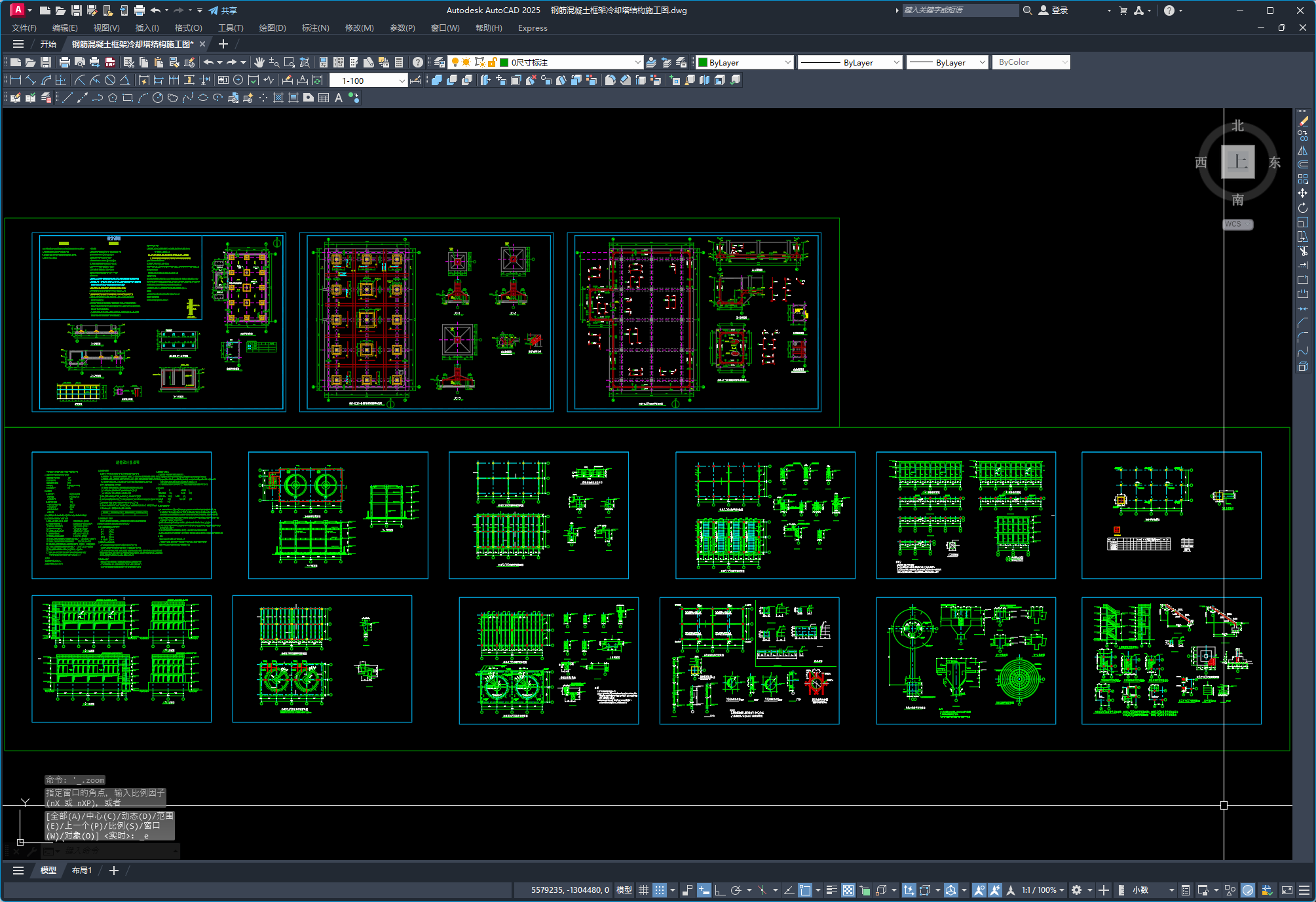Viewport: 1316px width, 902px height.
Task: Toggle snap mode in status bar
Action: click(x=660, y=890)
